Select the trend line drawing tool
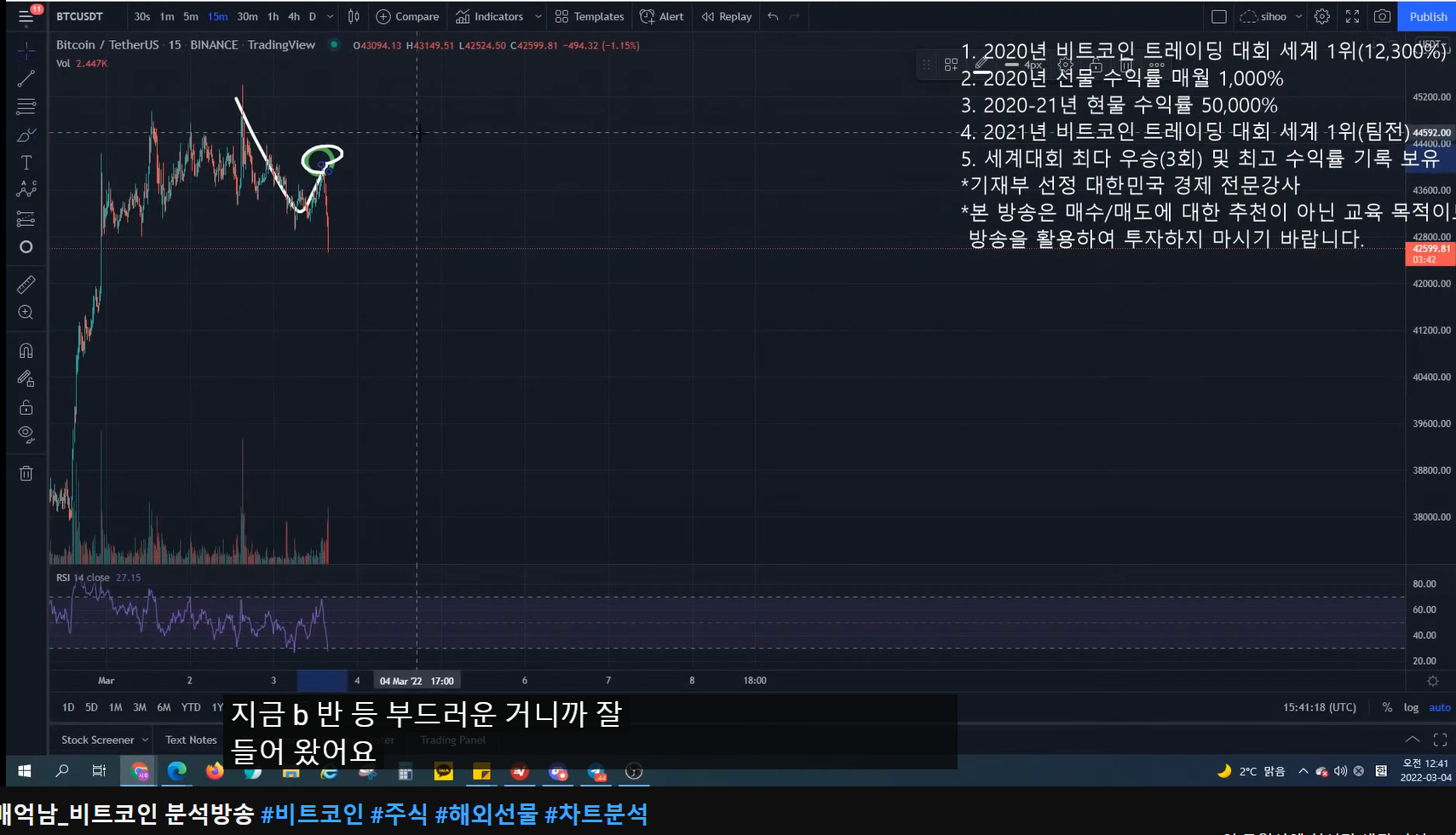 (x=26, y=79)
